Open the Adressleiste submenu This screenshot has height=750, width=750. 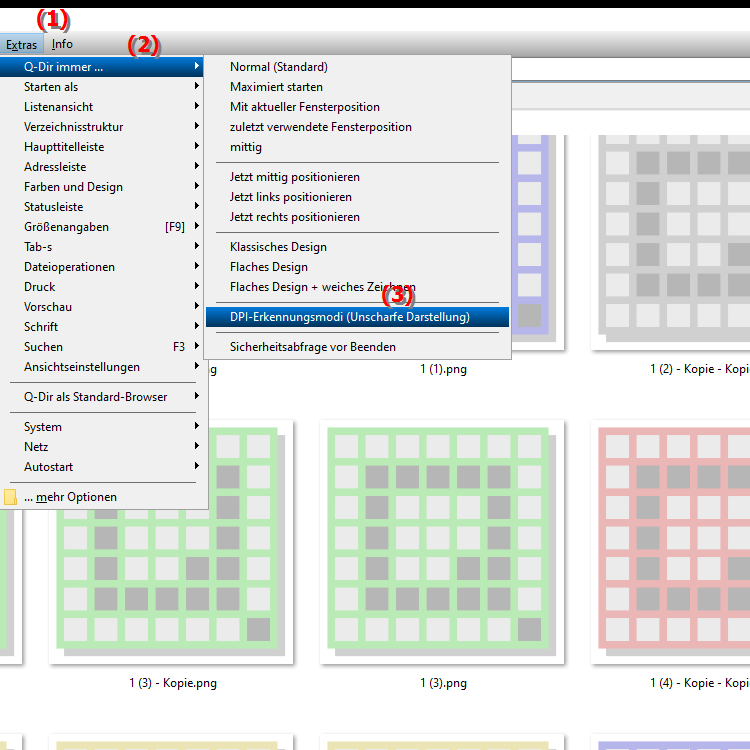101,167
